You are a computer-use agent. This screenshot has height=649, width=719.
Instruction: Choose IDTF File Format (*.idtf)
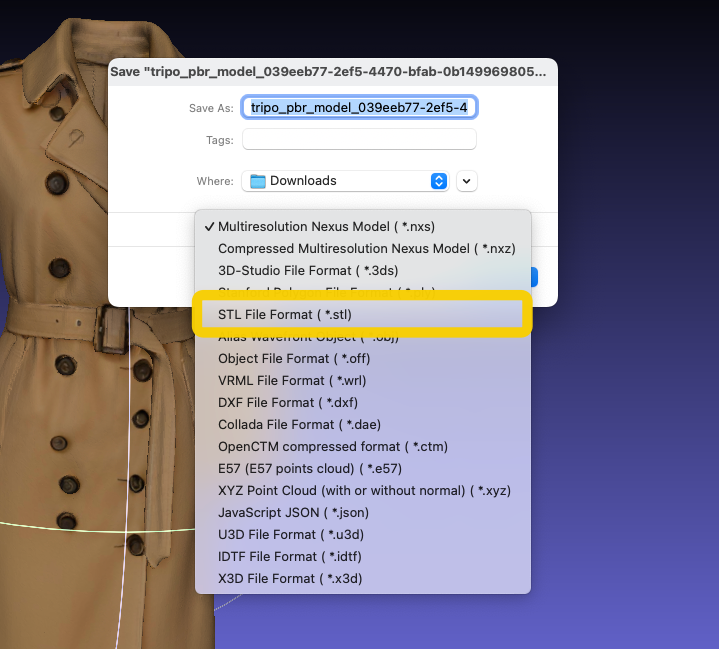coord(363,557)
